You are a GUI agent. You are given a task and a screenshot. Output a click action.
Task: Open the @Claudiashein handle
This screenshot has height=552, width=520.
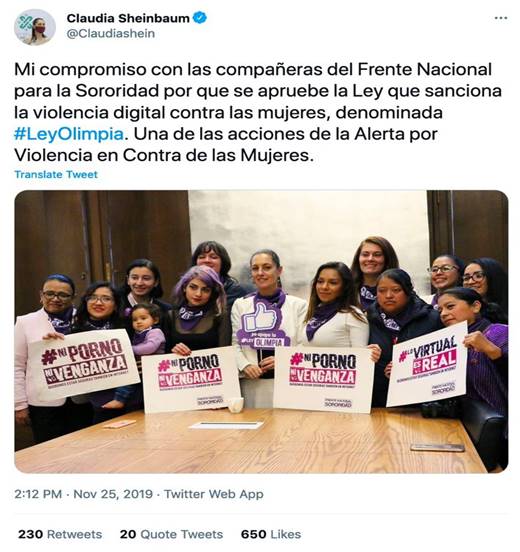(x=111, y=33)
